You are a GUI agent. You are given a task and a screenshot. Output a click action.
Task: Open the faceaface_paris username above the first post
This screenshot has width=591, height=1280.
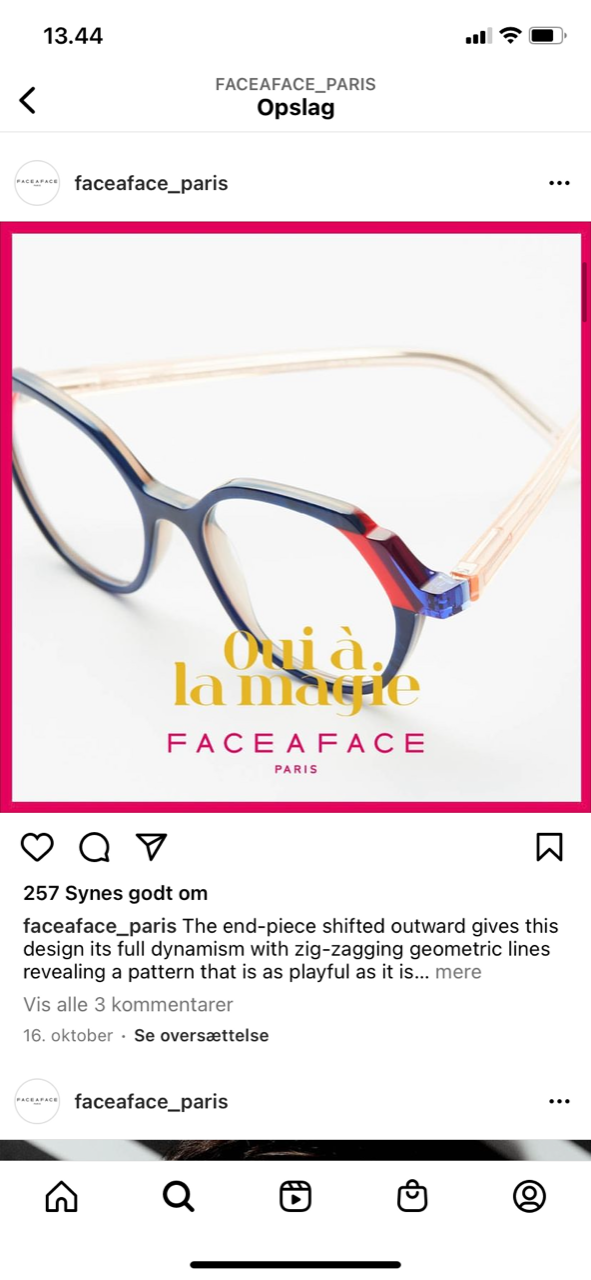pos(151,183)
